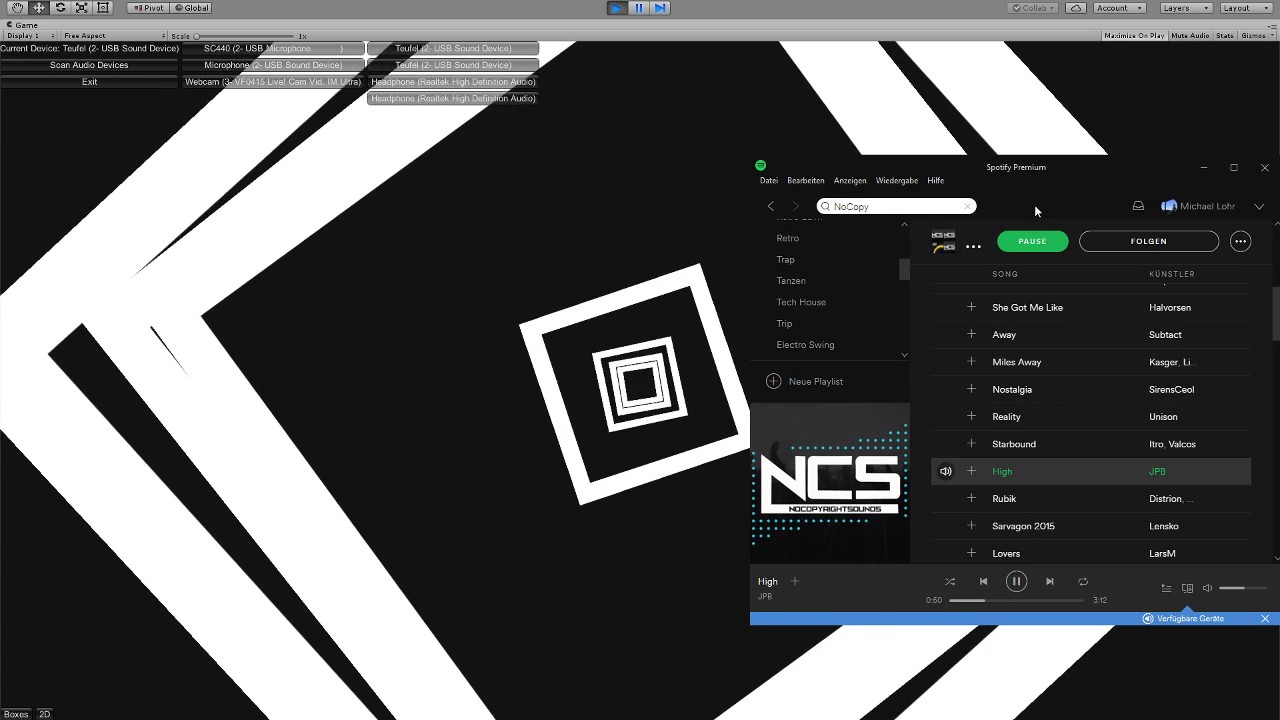Clear the Spotify search text
Screen dimensions: 1280x720
point(967,207)
